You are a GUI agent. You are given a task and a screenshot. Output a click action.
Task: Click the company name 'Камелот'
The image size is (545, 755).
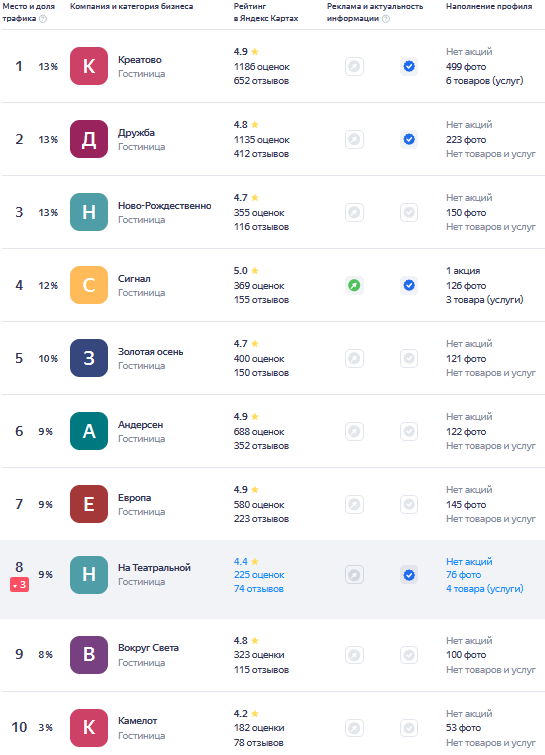[x=137, y=721]
